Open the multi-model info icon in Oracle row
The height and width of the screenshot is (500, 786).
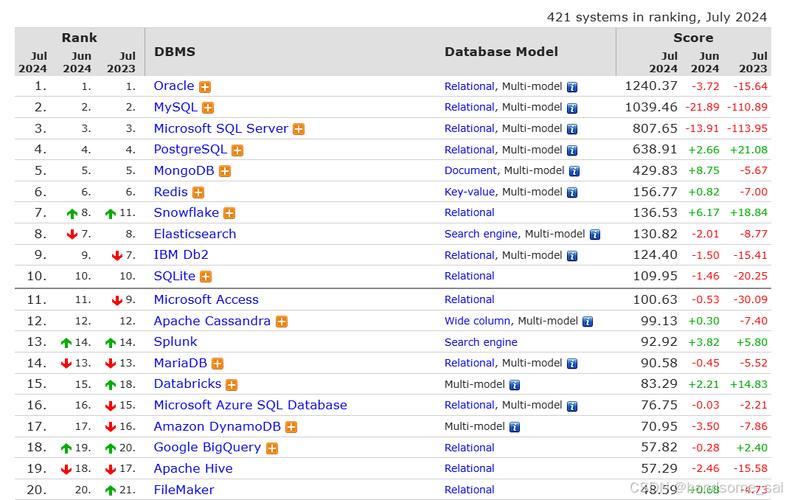click(572, 87)
